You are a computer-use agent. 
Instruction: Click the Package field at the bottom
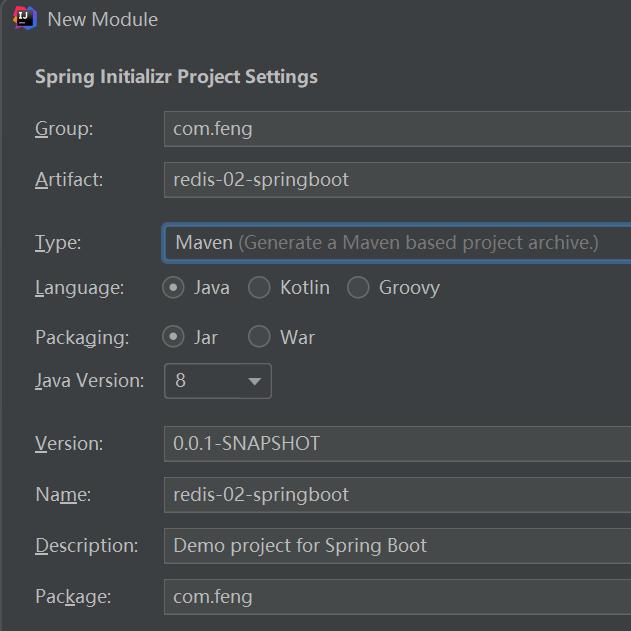(397, 597)
